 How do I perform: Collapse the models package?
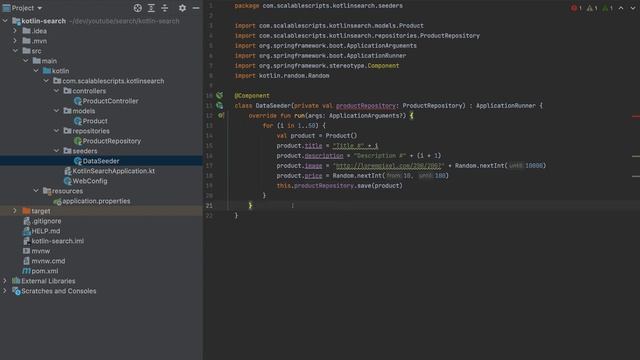[x=57, y=111]
